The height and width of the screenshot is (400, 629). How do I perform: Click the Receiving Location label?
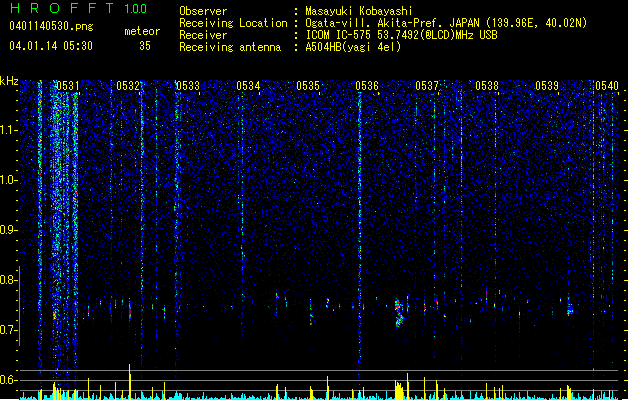(233, 23)
